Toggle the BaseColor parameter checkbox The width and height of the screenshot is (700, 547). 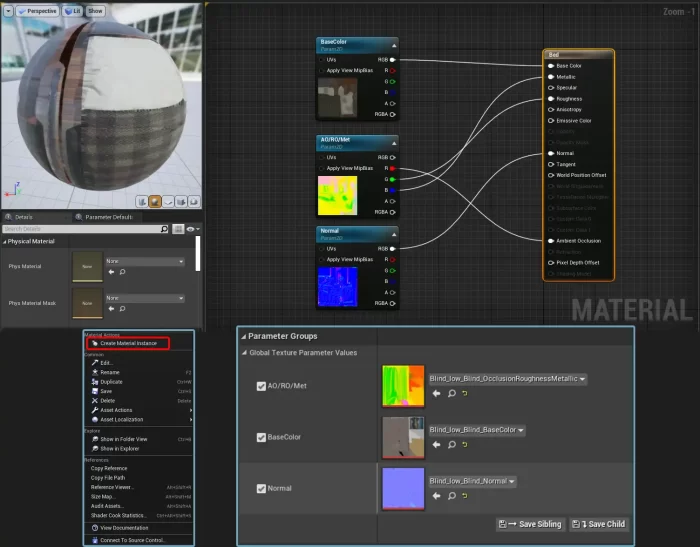click(261, 437)
